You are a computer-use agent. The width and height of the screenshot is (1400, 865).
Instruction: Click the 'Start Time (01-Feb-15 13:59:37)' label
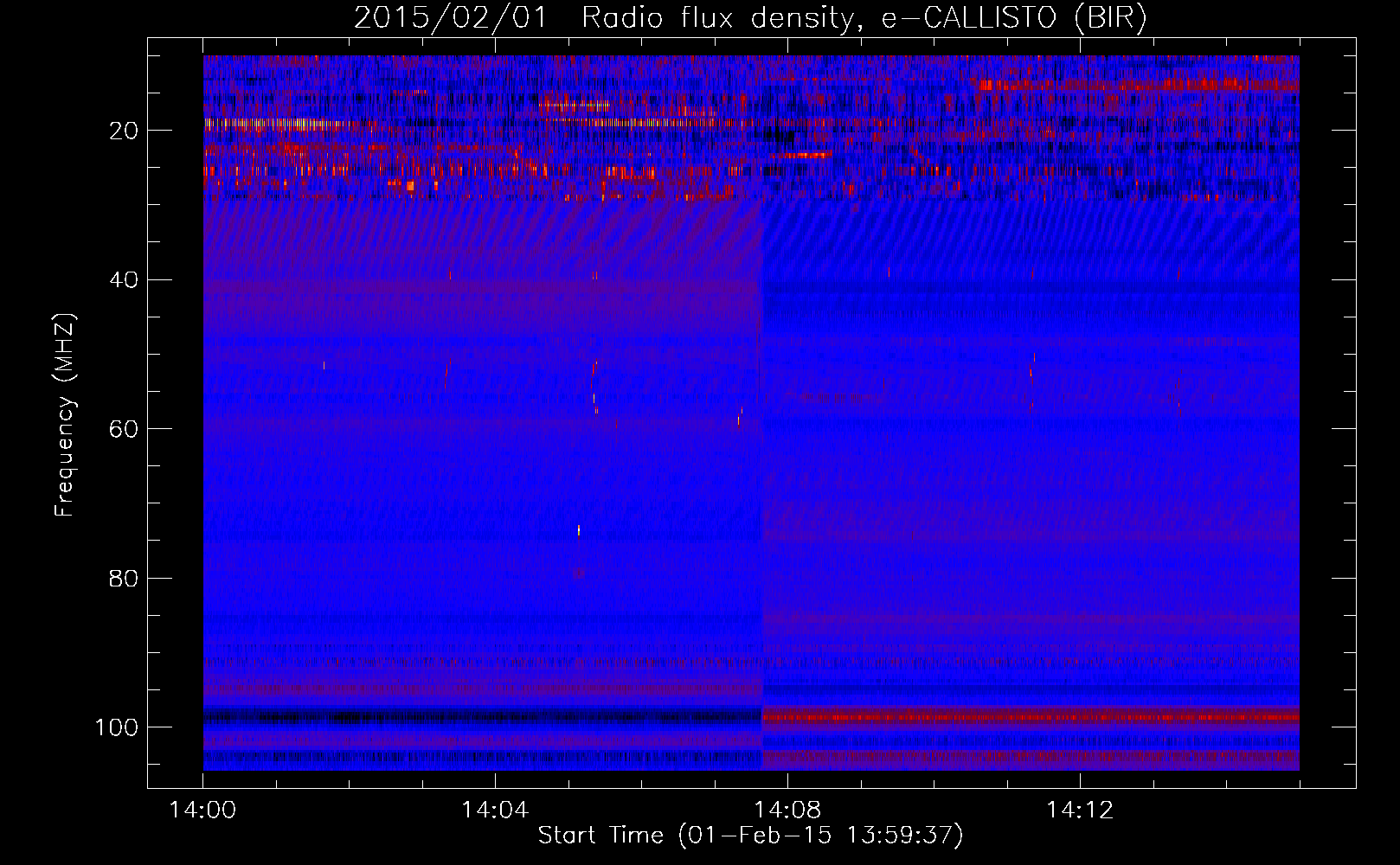[x=750, y=836]
